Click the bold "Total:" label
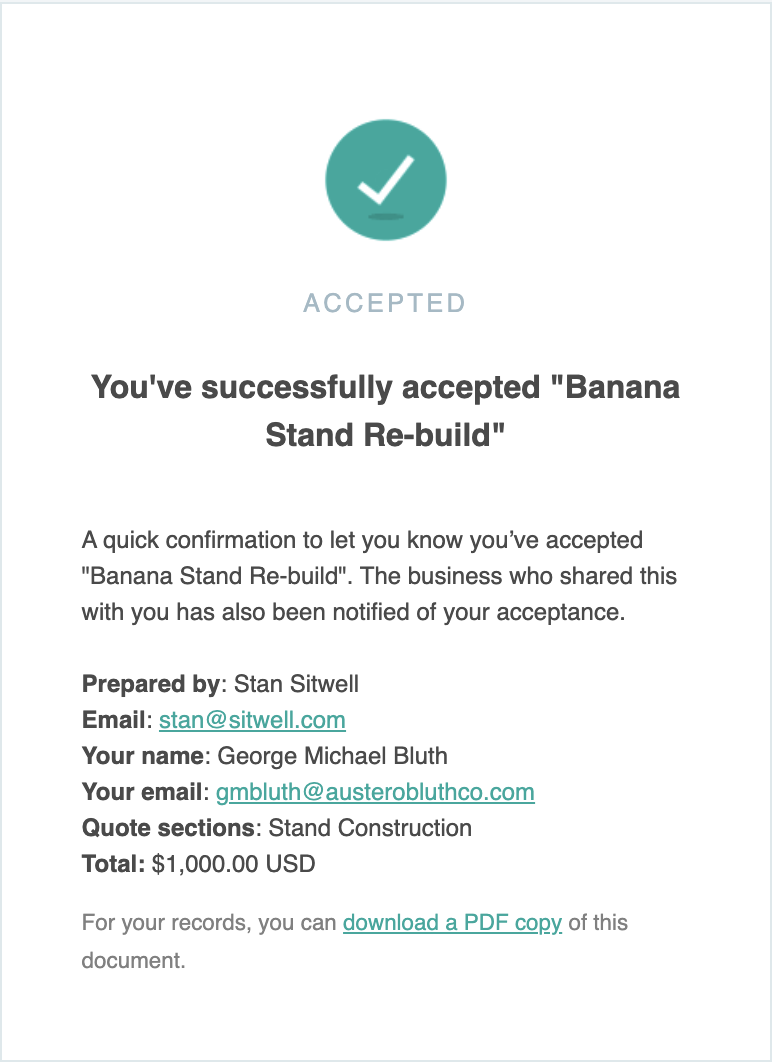The height and width of the screenshot is (1062, 772). click(x=113, y=864)
